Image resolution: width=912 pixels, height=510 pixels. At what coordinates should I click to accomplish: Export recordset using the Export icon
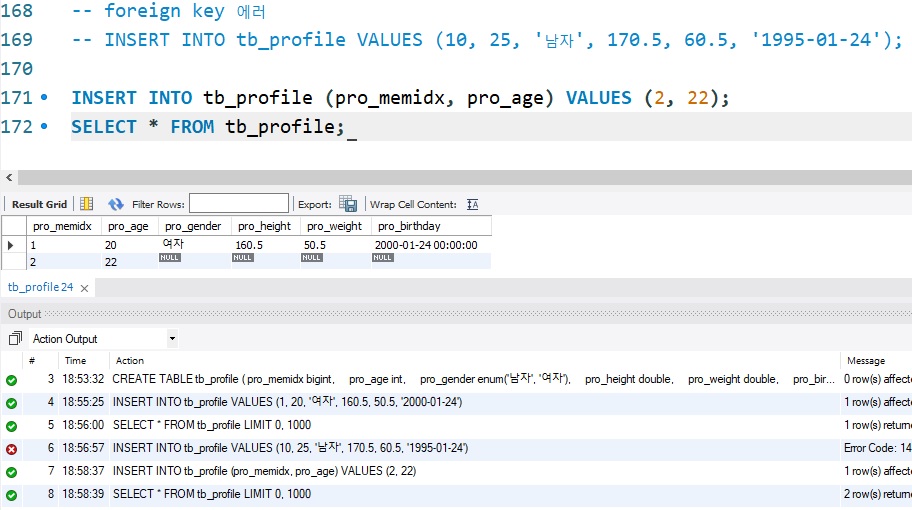coord(348,204)
